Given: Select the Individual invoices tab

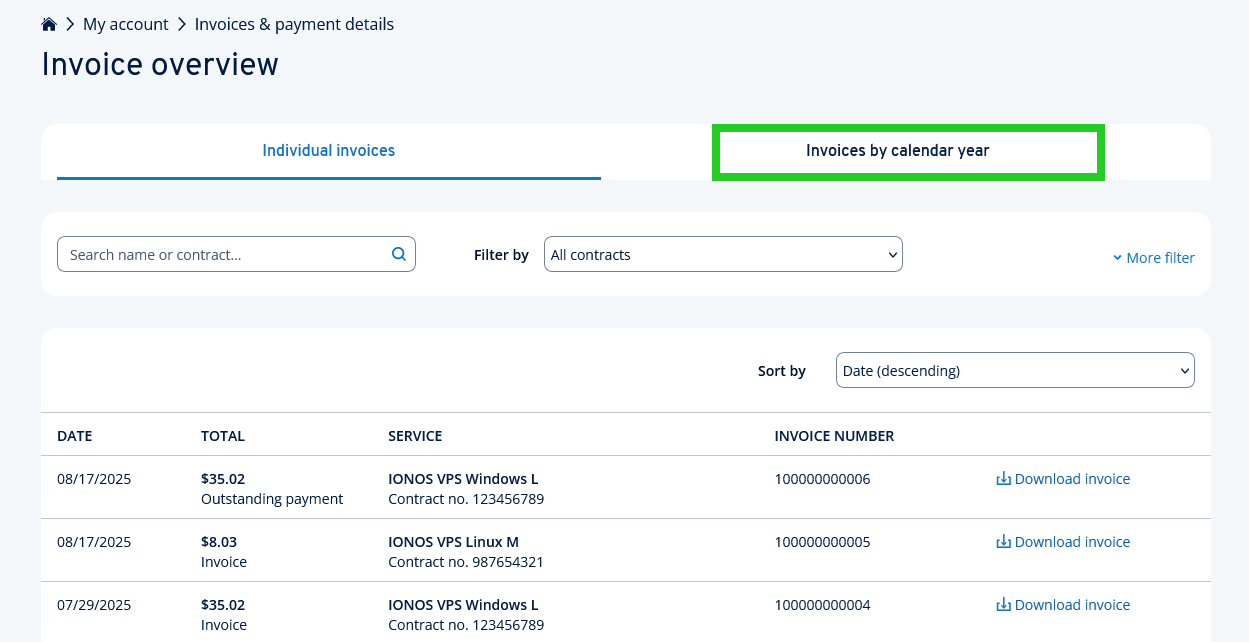Looking at the screenshot, I should (328, 150).
